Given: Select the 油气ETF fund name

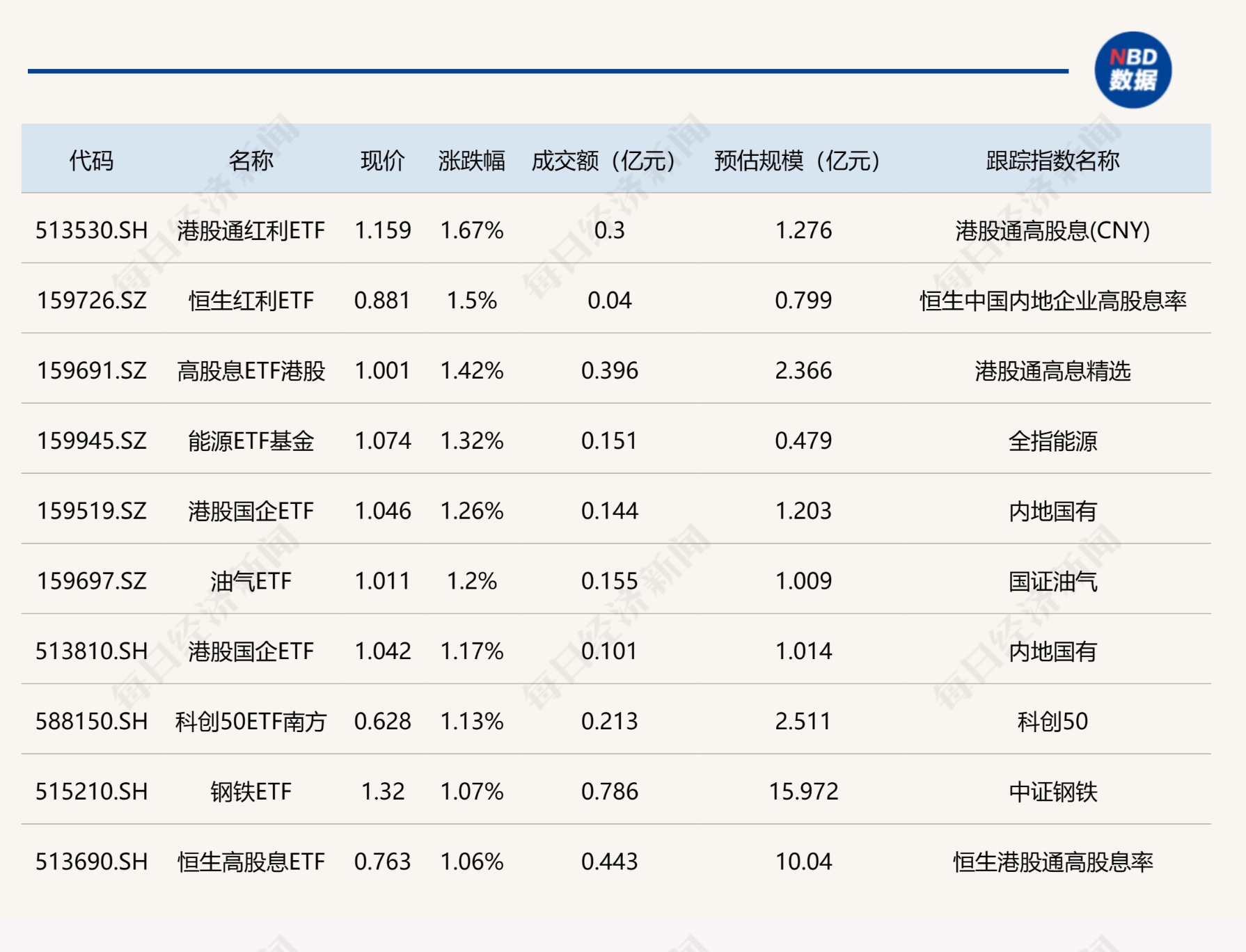Looking at the screenshot, I should click(x=251, y=581).
